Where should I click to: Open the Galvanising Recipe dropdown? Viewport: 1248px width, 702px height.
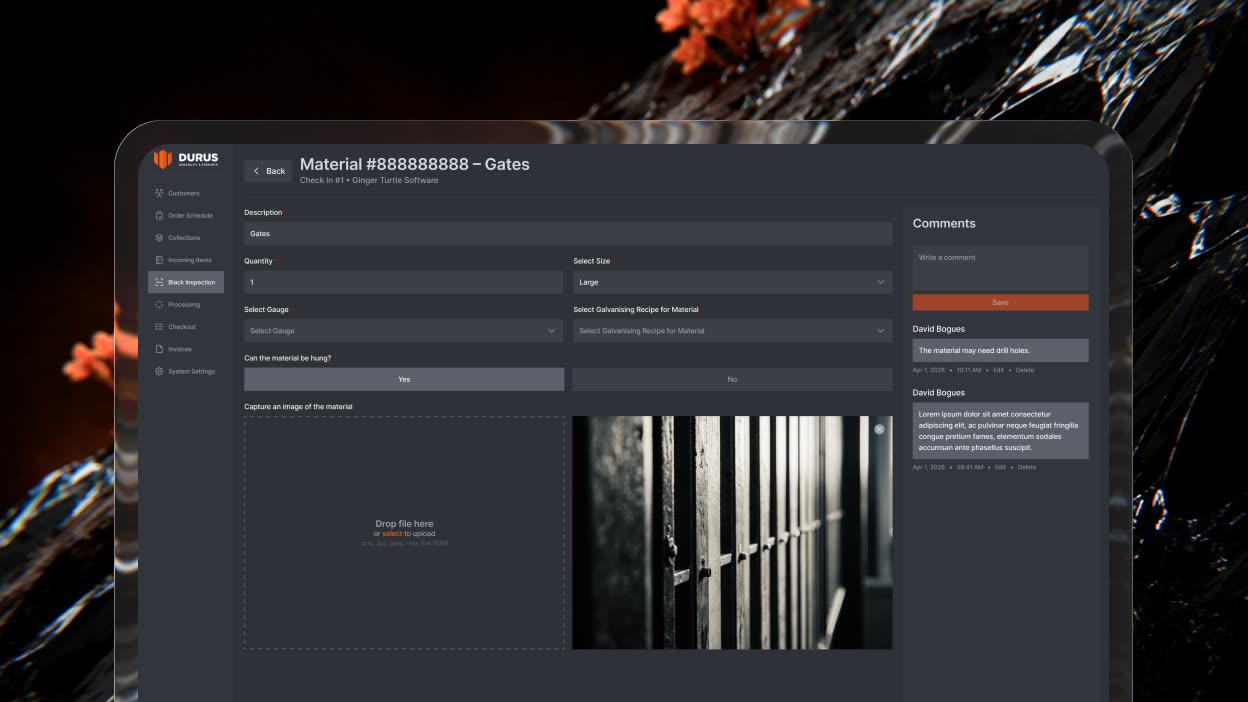click(732, 330)
